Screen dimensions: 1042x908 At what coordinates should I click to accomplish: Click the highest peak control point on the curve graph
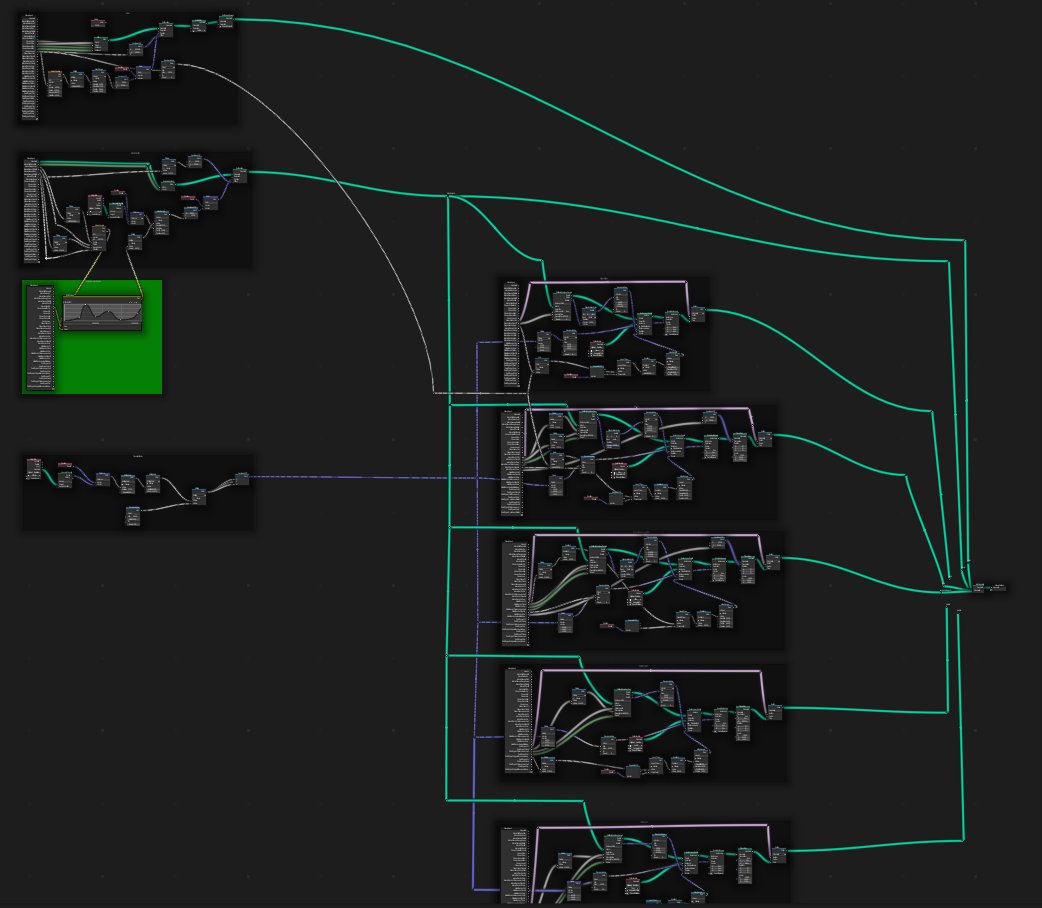tap(85, 306)
